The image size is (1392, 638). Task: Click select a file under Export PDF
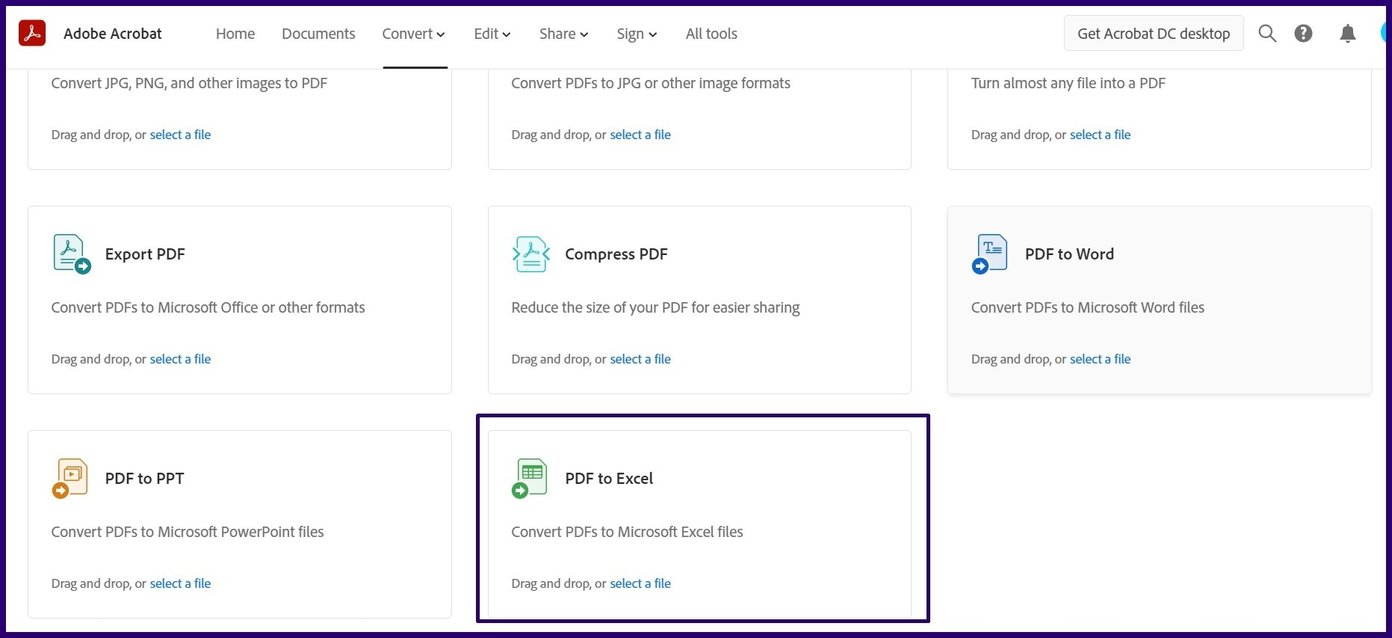pyautogui.click(x=180, y=359)
